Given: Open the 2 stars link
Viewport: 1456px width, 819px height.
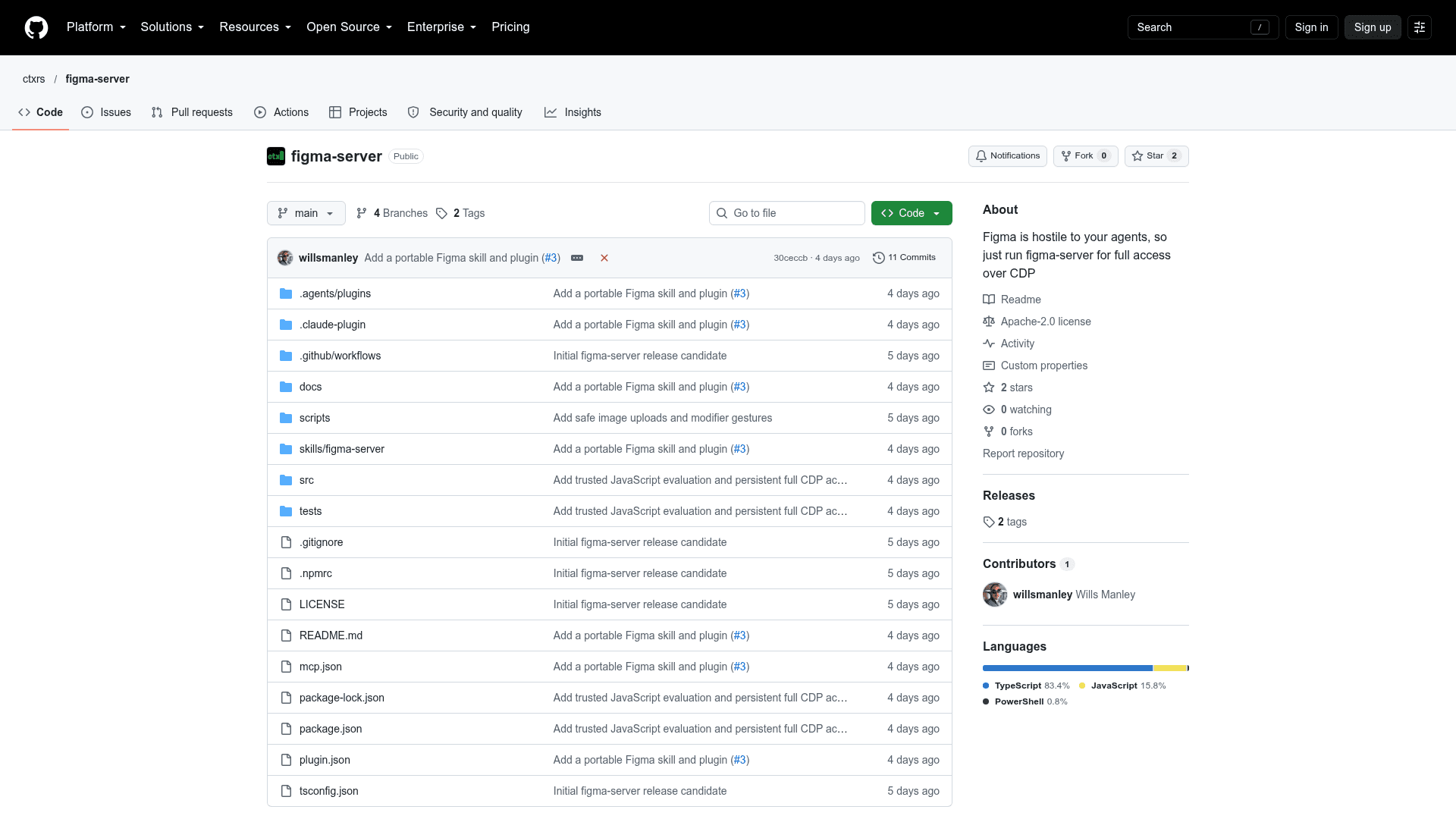Looking at the screenshot, I should click(x=1008, y=388).
